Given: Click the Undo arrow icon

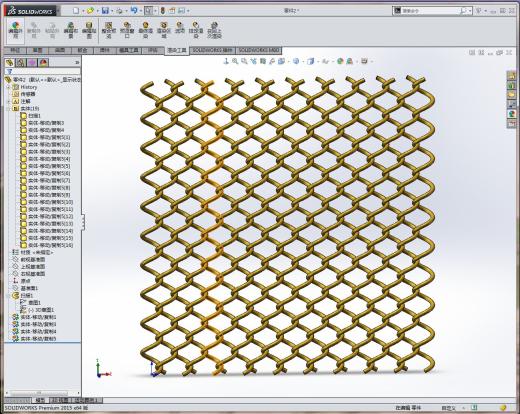Looking at the screenshot, I should (x=134, y=11).
